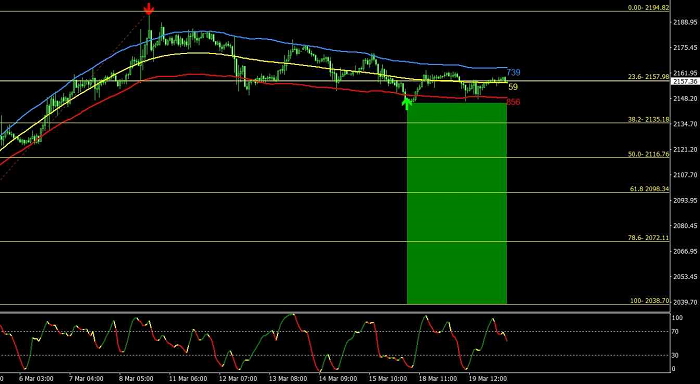Viewport: 700px width, 384px height.
Task: Select the blue moving average label 739
Action: pos(513,72)
